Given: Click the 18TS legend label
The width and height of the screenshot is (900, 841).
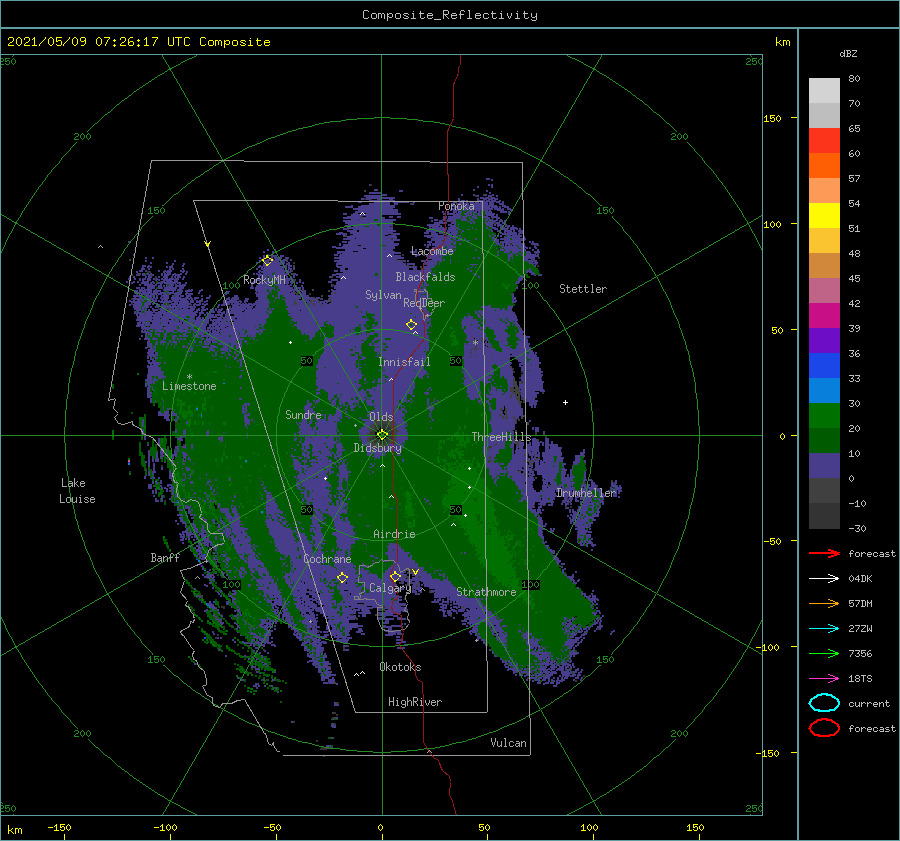Looking at the screenshot, I should click(860, 679).
